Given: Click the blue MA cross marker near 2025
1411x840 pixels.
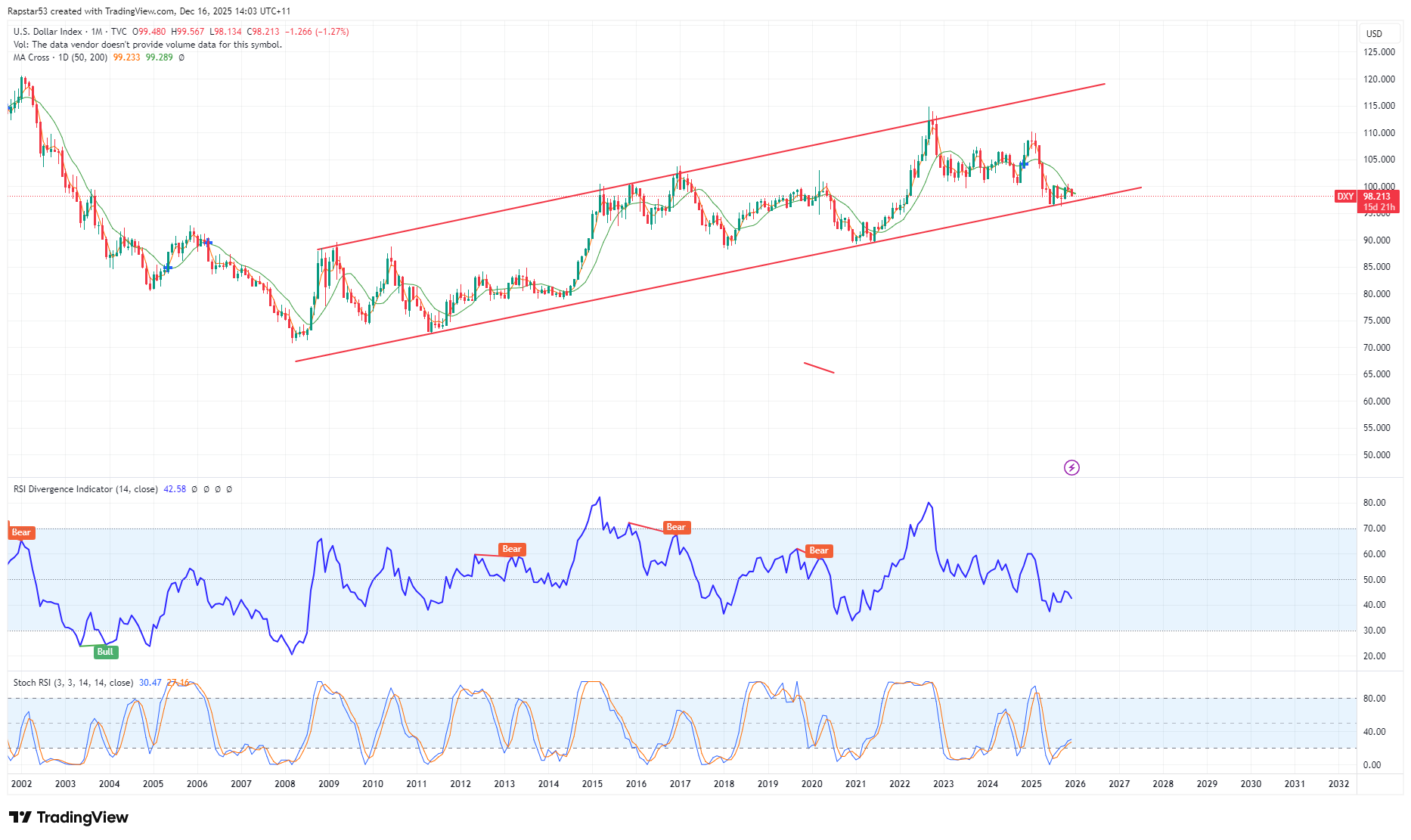Looking at the screenshot, I should [x=1023, y=164].
